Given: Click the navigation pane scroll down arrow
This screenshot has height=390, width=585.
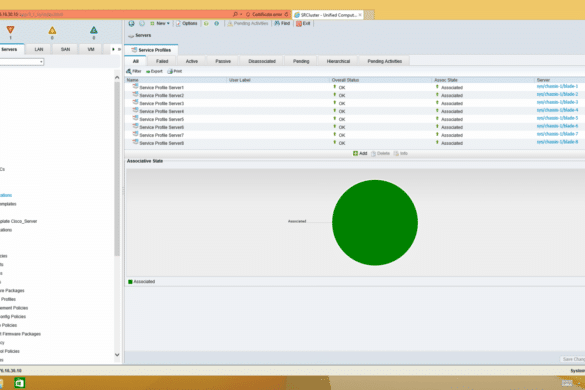Looking at the screenshot, I should (117, 355).
